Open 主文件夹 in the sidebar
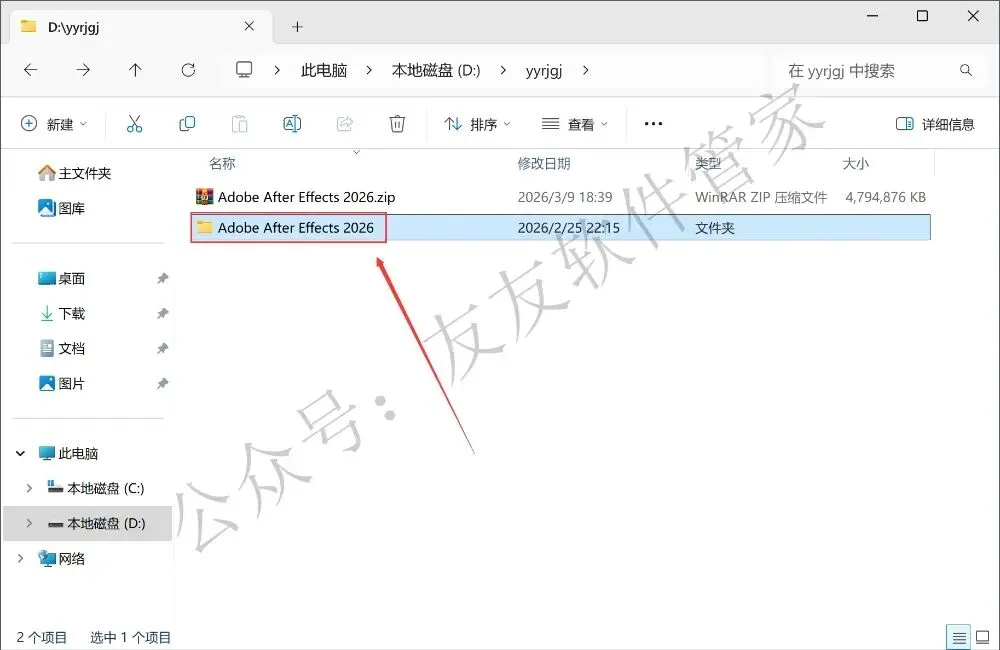Screen dimensions: 1000x650 (75, 173)
